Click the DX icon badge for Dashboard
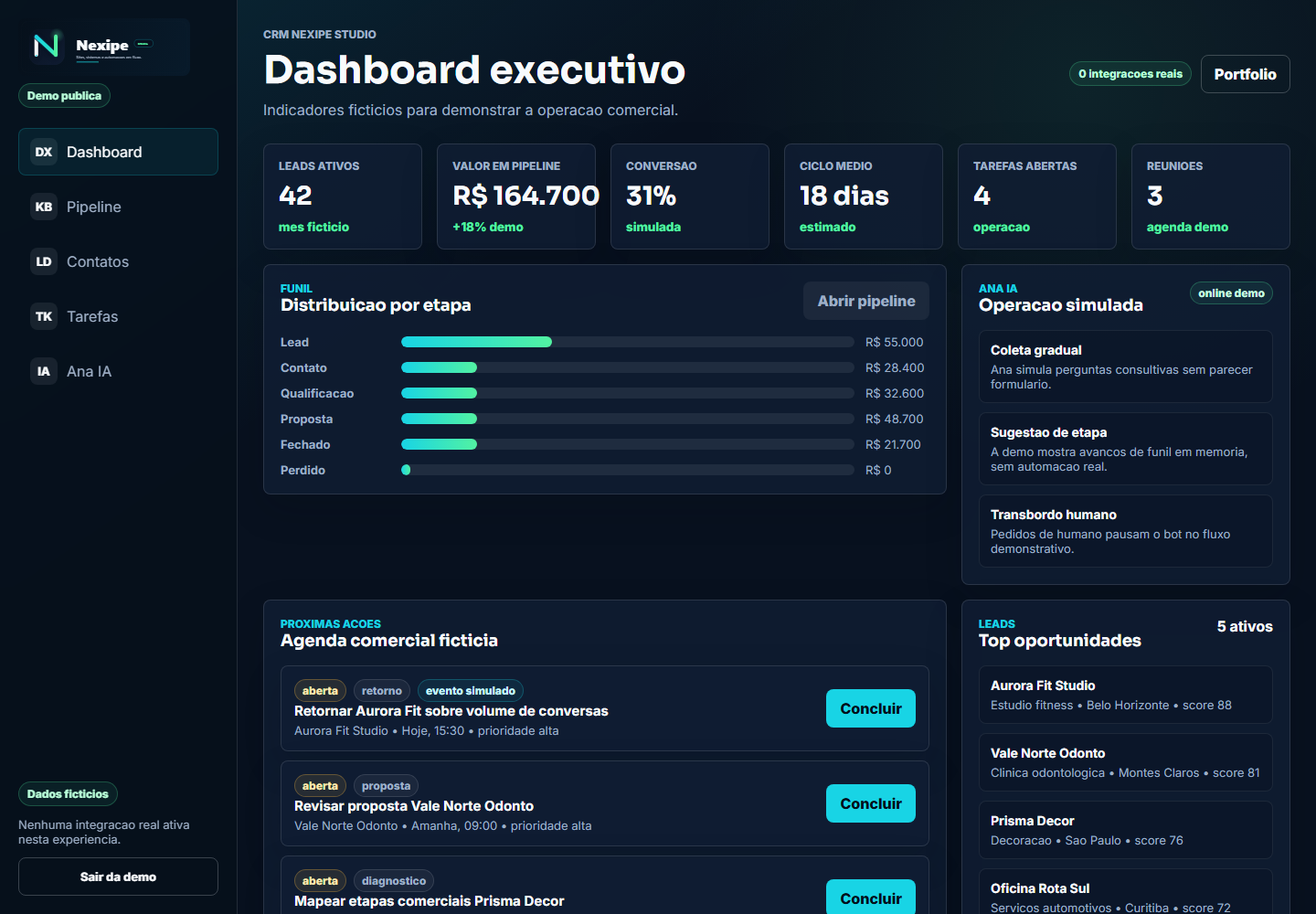The width and height of the screenshot is (1316, 914). click(x=44, y=152)
